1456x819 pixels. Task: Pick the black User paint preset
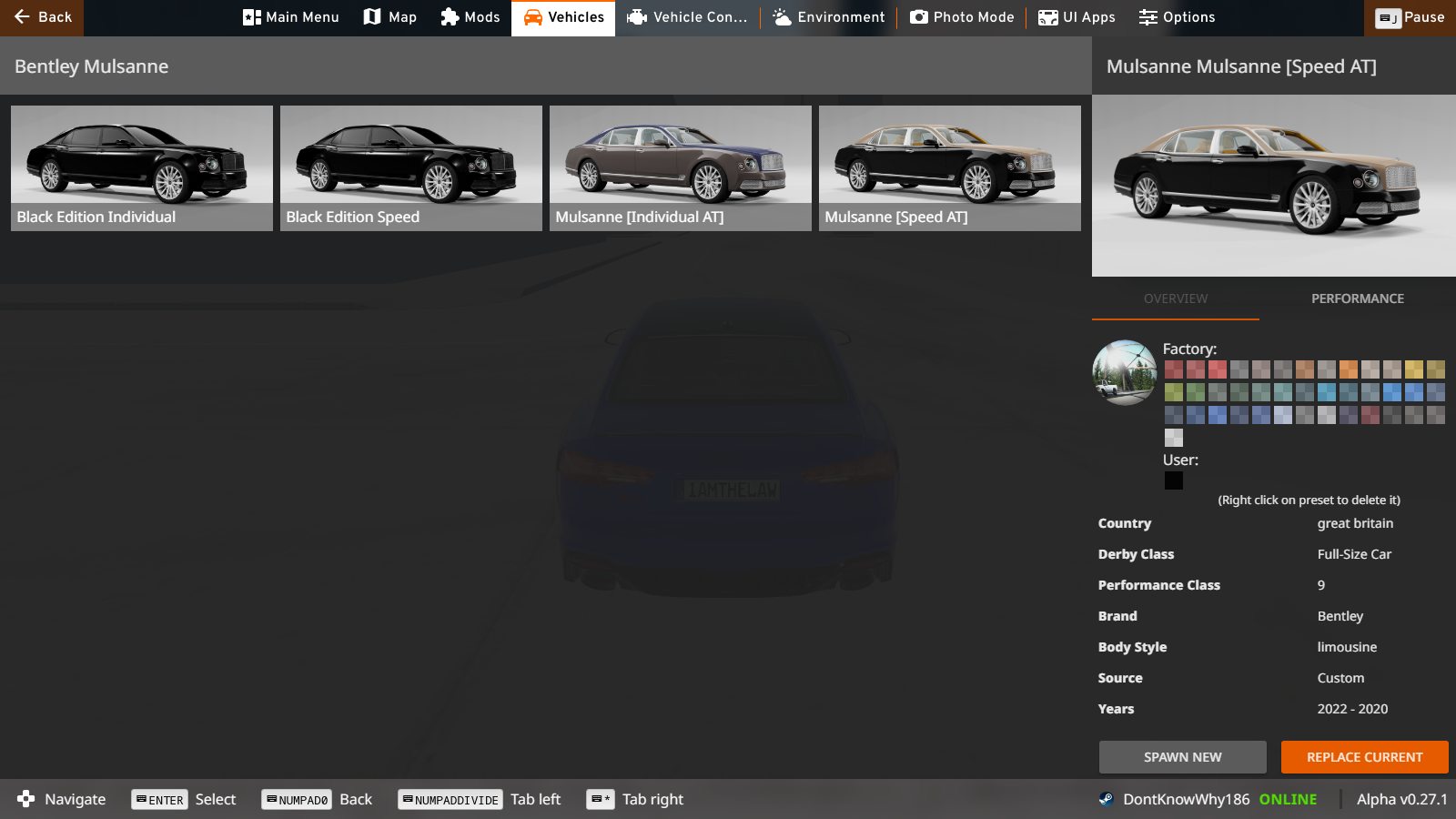click(1174, 480)
